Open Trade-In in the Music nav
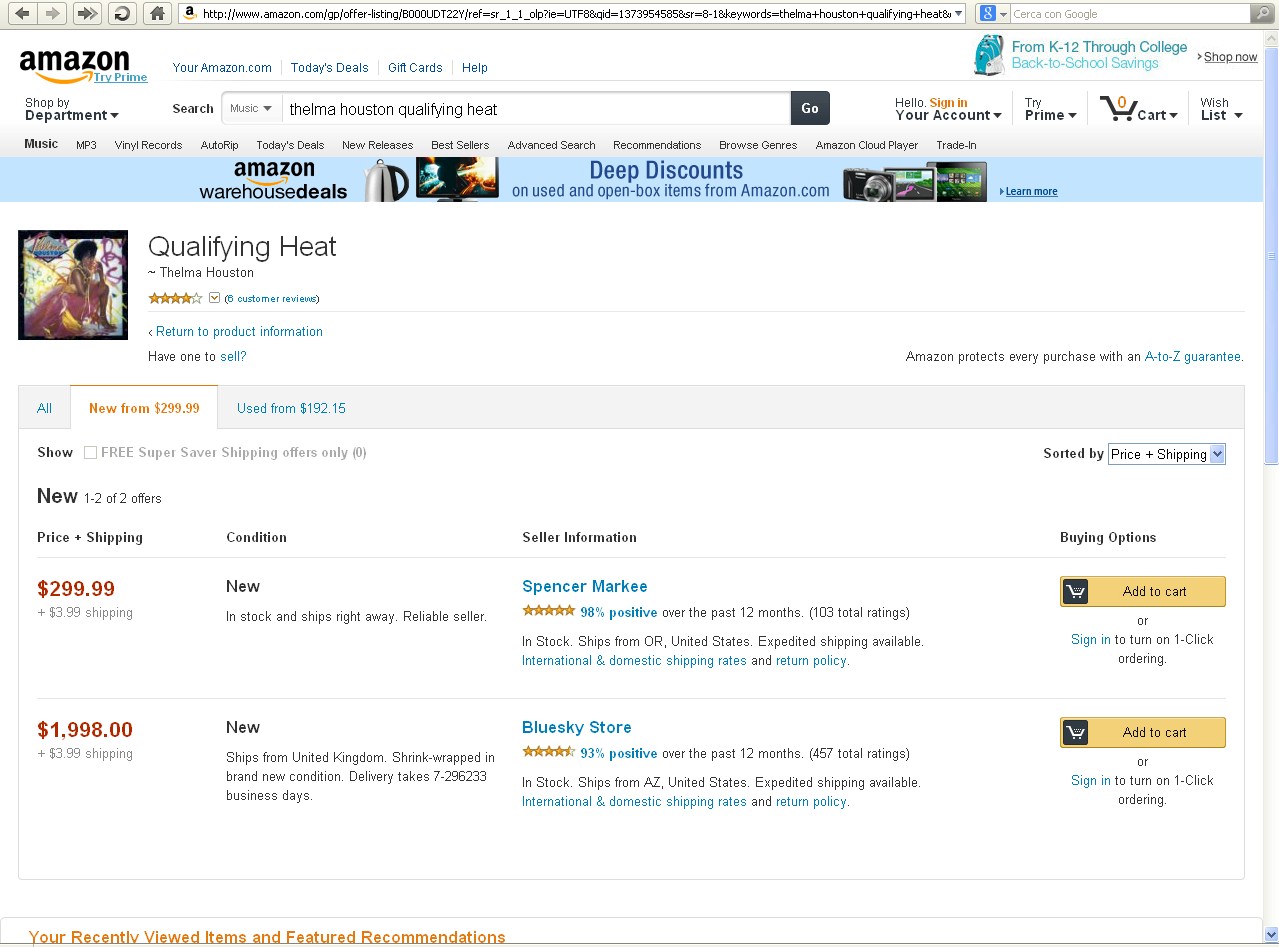The width and height of the screenshot is (1279, 947). click(956, 145)
